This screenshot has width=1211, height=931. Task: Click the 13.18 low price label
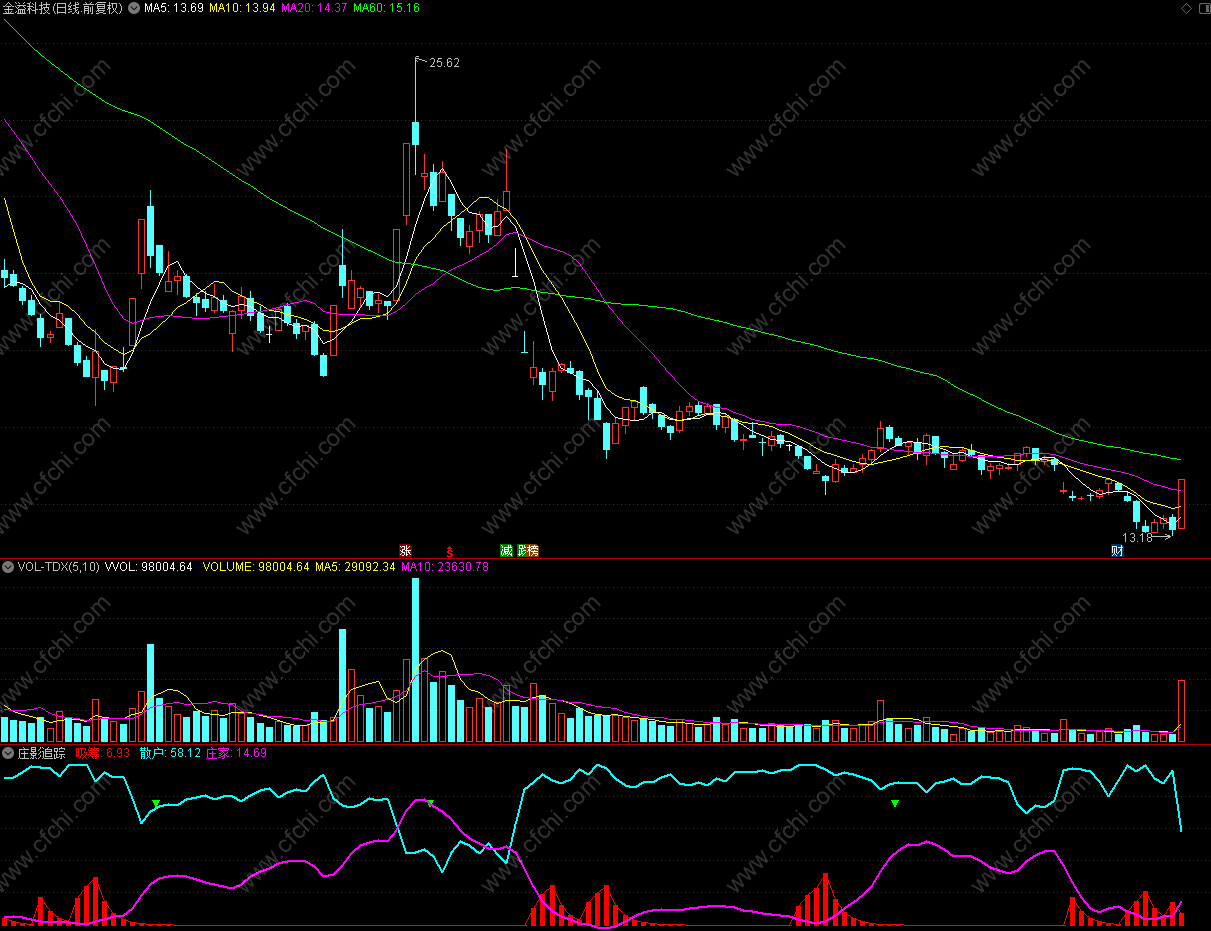click(x=1137, y=537)
